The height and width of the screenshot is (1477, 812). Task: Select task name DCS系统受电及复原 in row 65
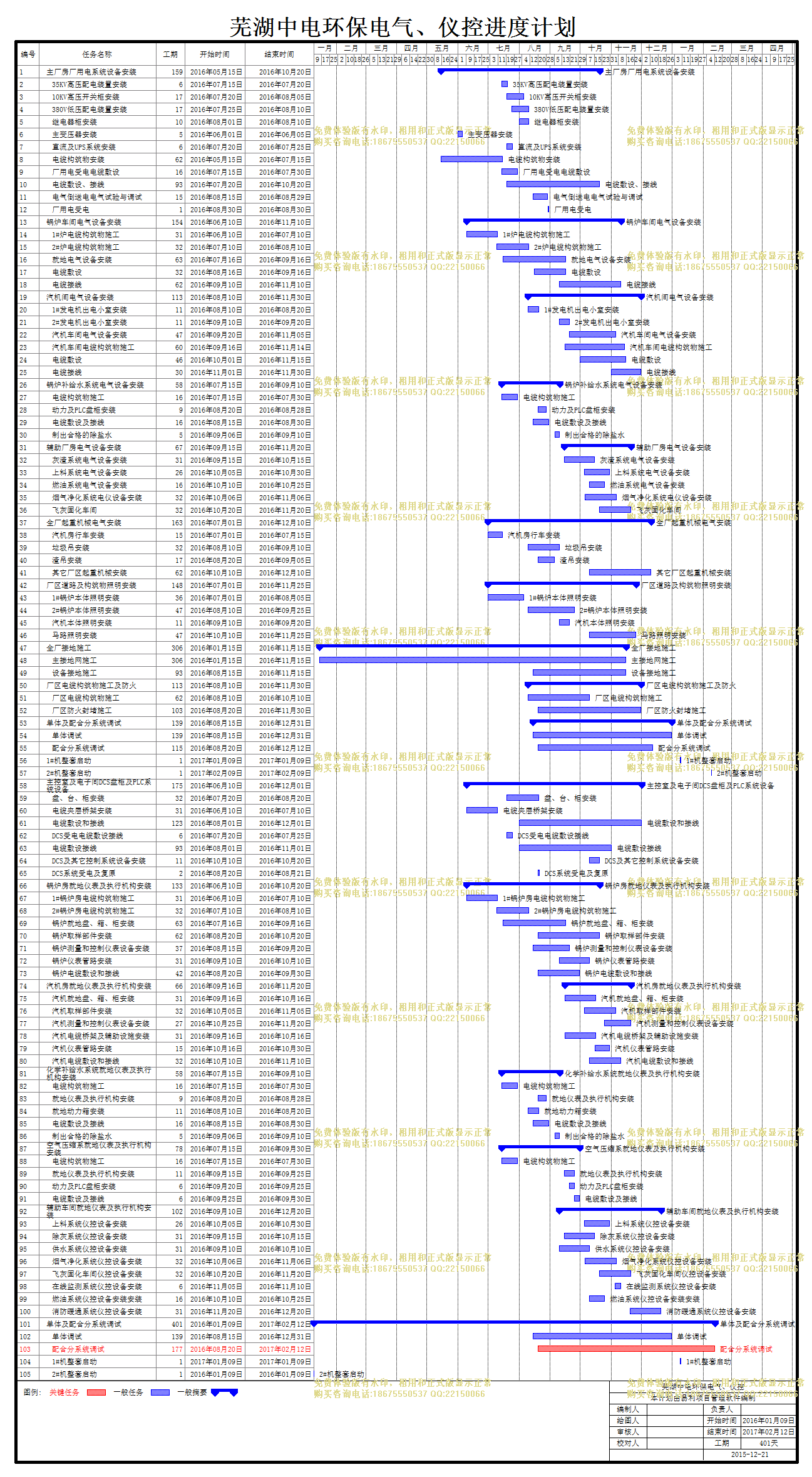(84, 873)
